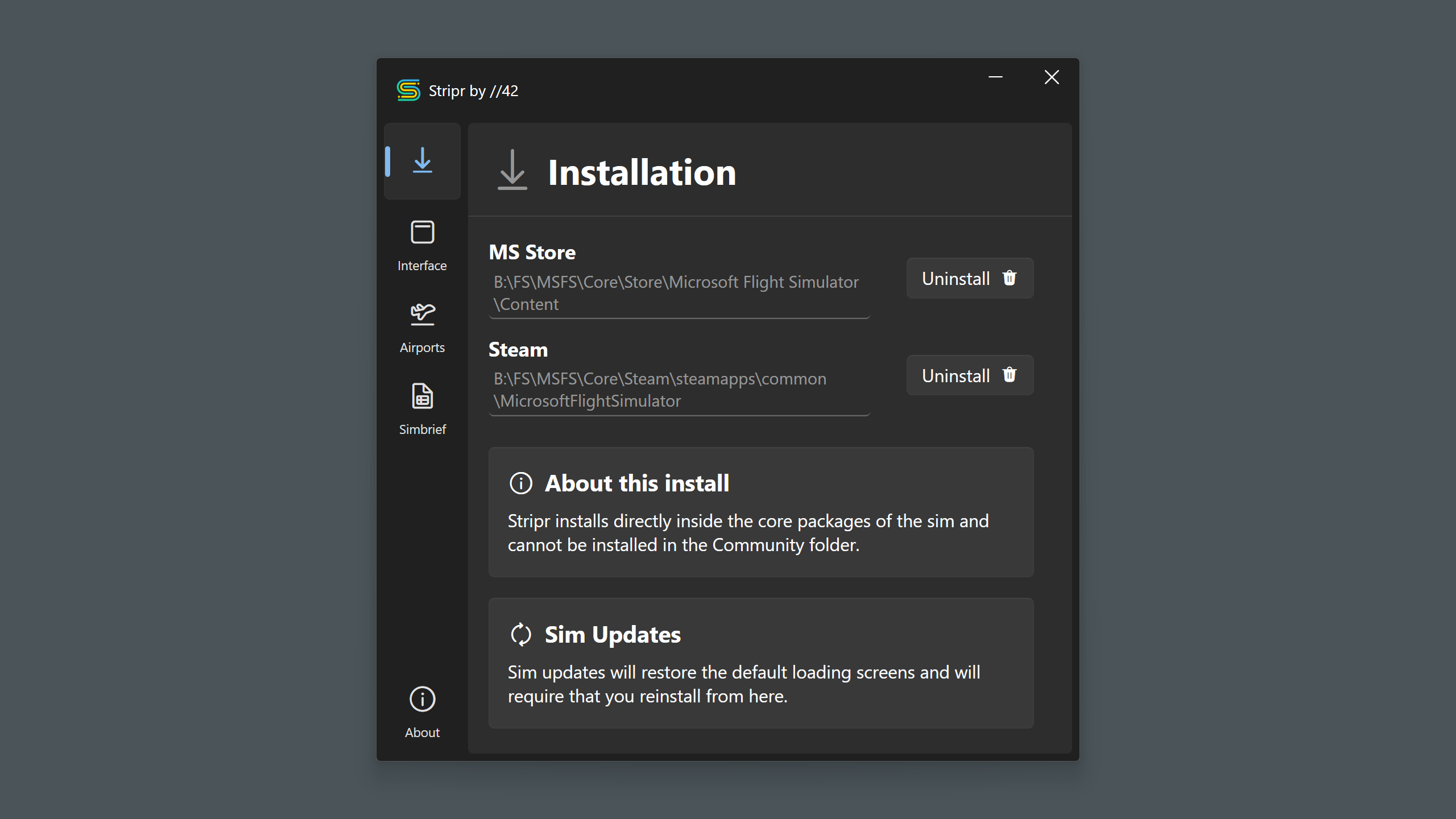This screenshot has width=1456, height=819.
Task: Select the Interface tab label
Action: tap(422, 266)
